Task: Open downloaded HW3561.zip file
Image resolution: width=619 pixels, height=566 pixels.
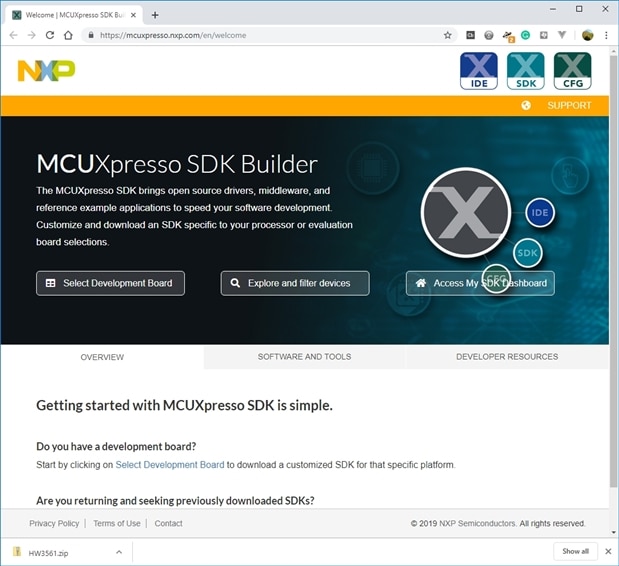Action: coord(48,553)
